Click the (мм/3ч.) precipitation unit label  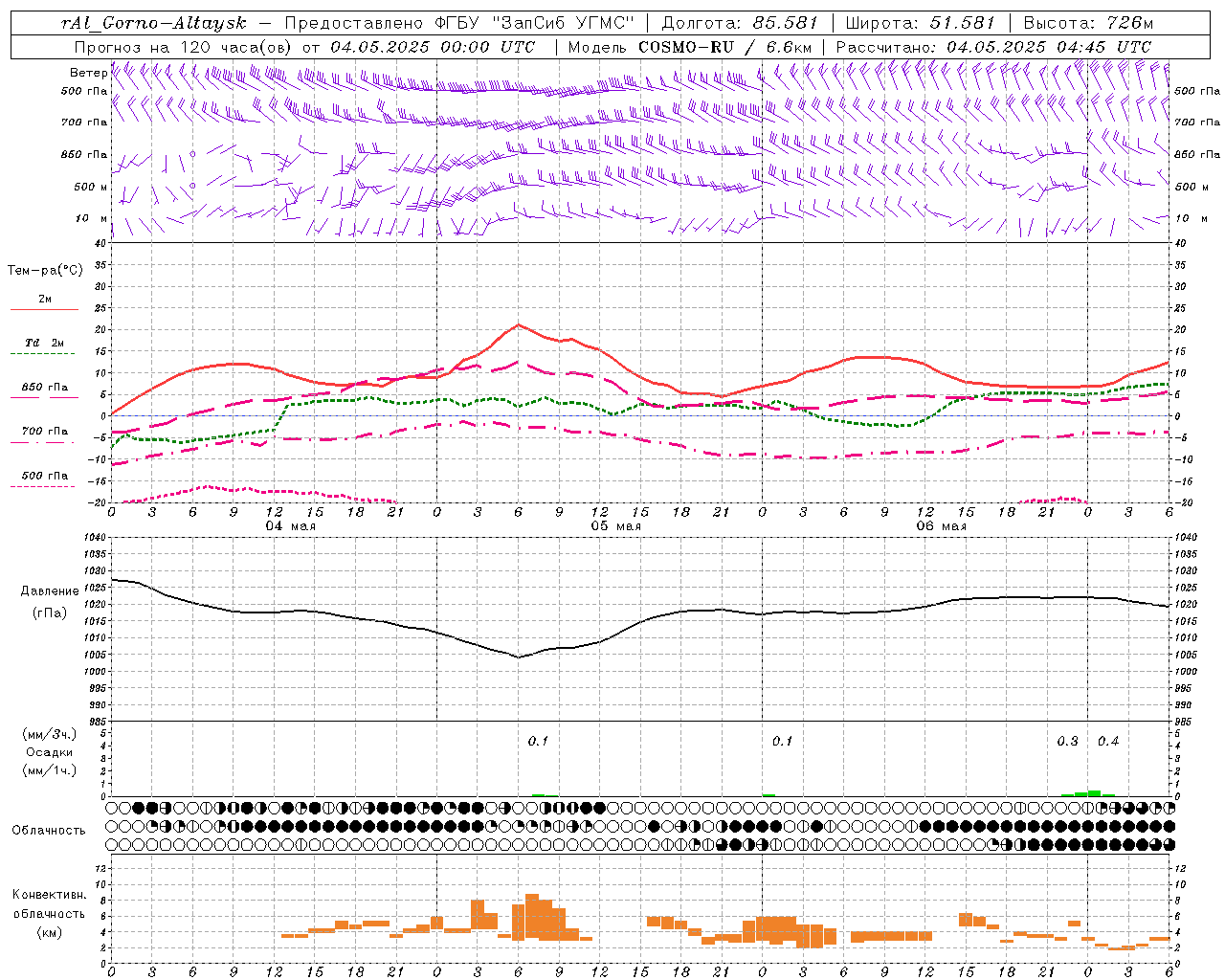click(49, 734)
